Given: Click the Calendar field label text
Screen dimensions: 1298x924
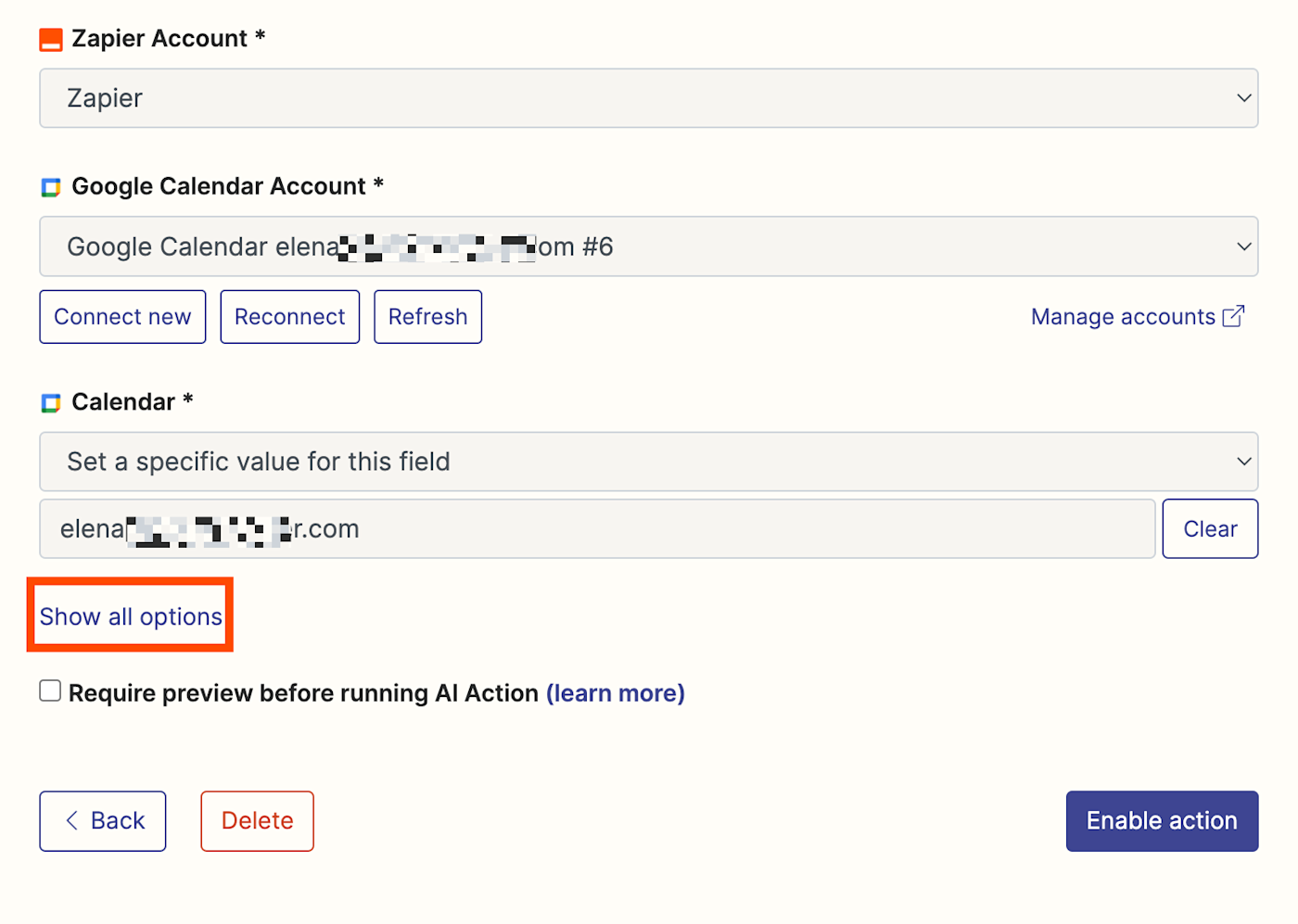Looking at the screenshot, I should [x=133, y=402].
